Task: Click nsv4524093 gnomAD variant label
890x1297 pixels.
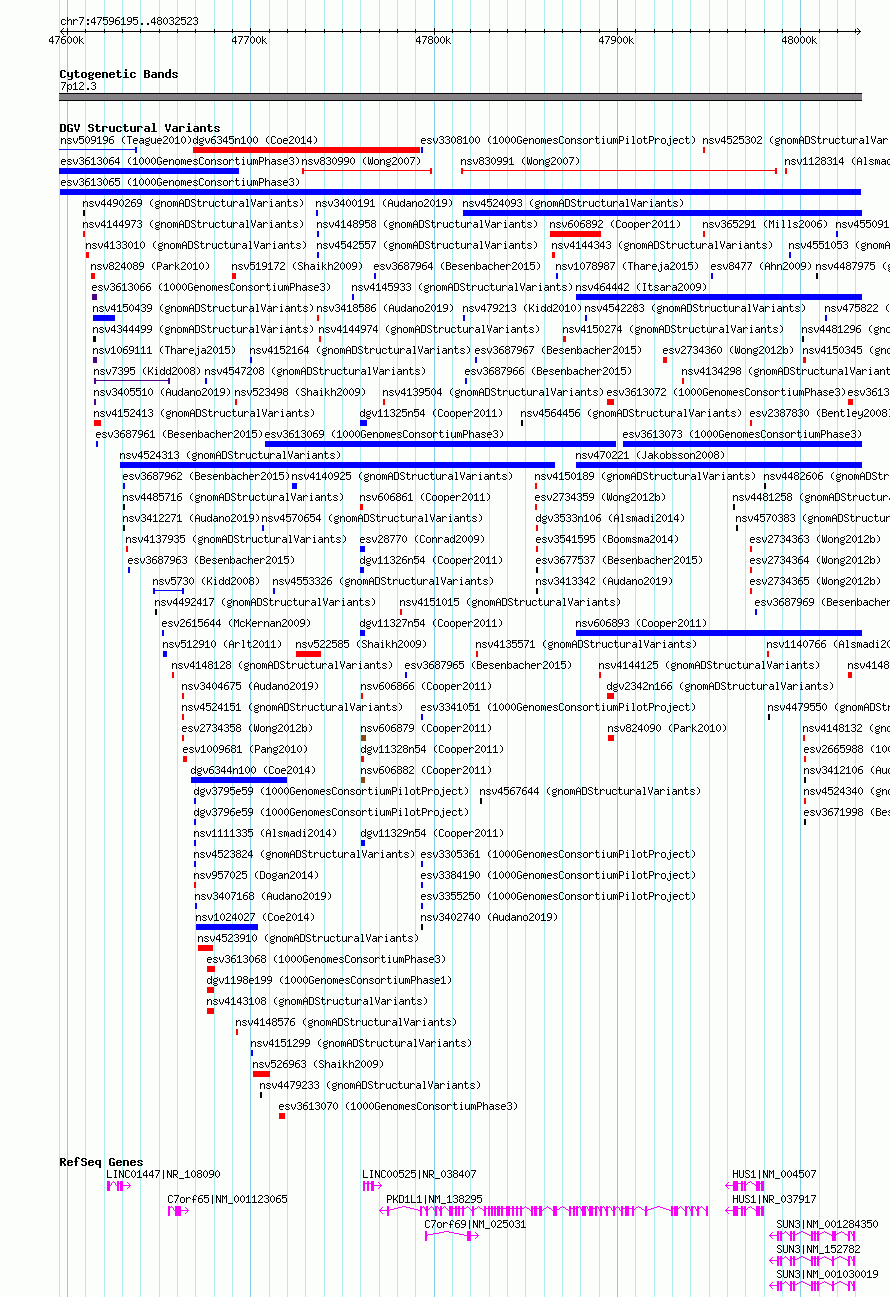Action: tap(573, 203)
